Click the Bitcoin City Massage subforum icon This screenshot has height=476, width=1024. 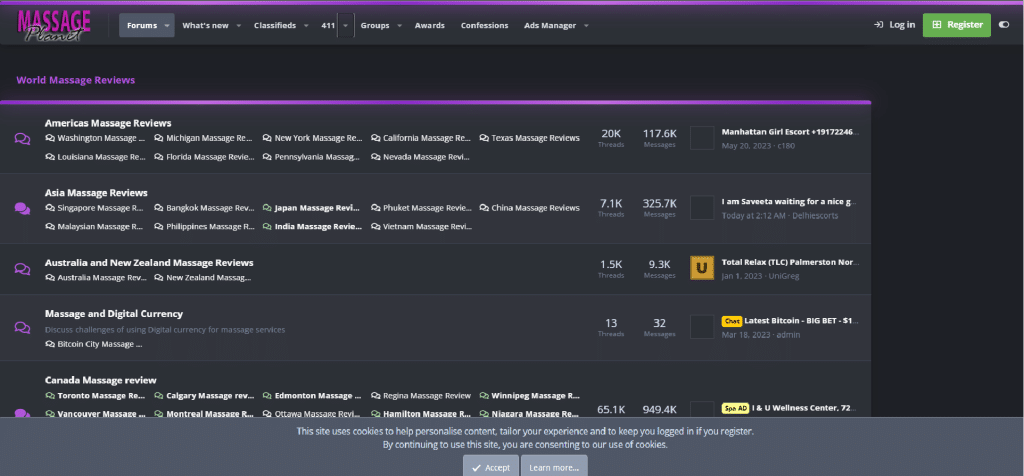50,345
